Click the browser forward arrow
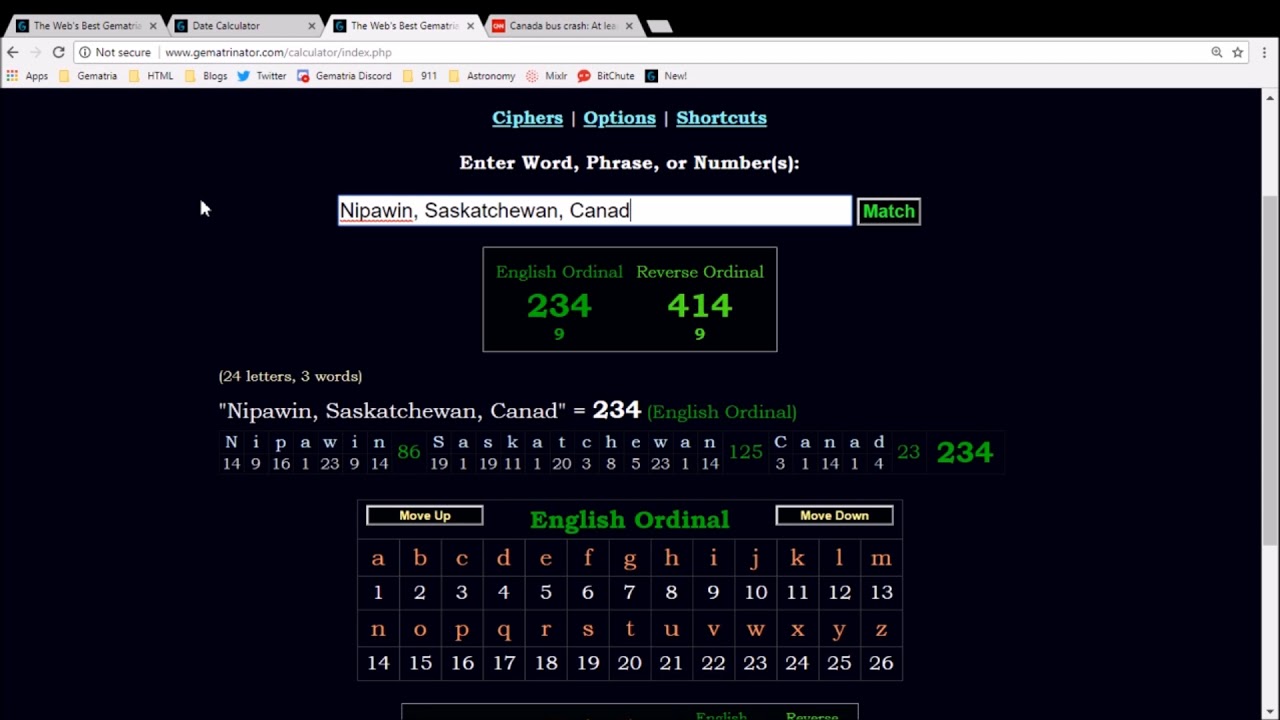The height and width of the screenshot is (720, 1280). click(x=35, y=52)
